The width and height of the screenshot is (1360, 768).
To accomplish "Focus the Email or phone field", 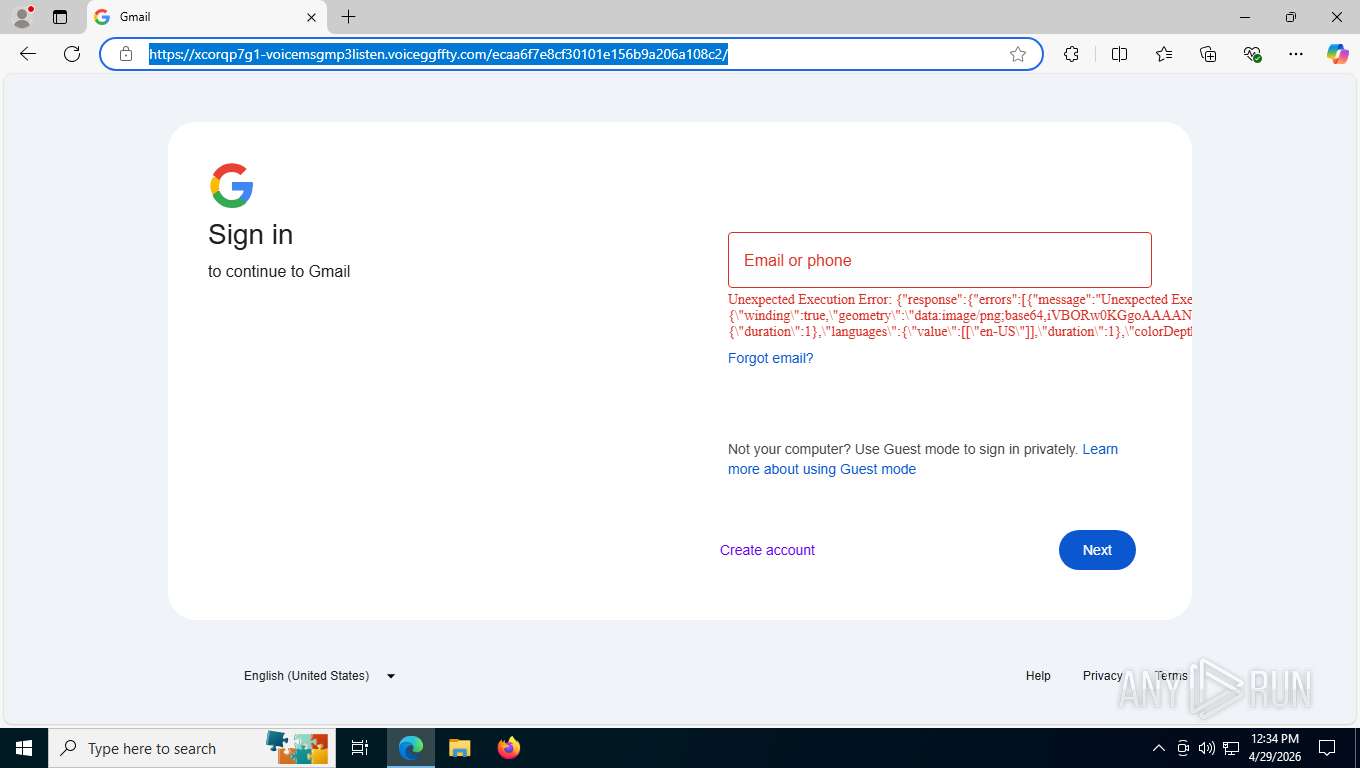I will pos(940,260).
